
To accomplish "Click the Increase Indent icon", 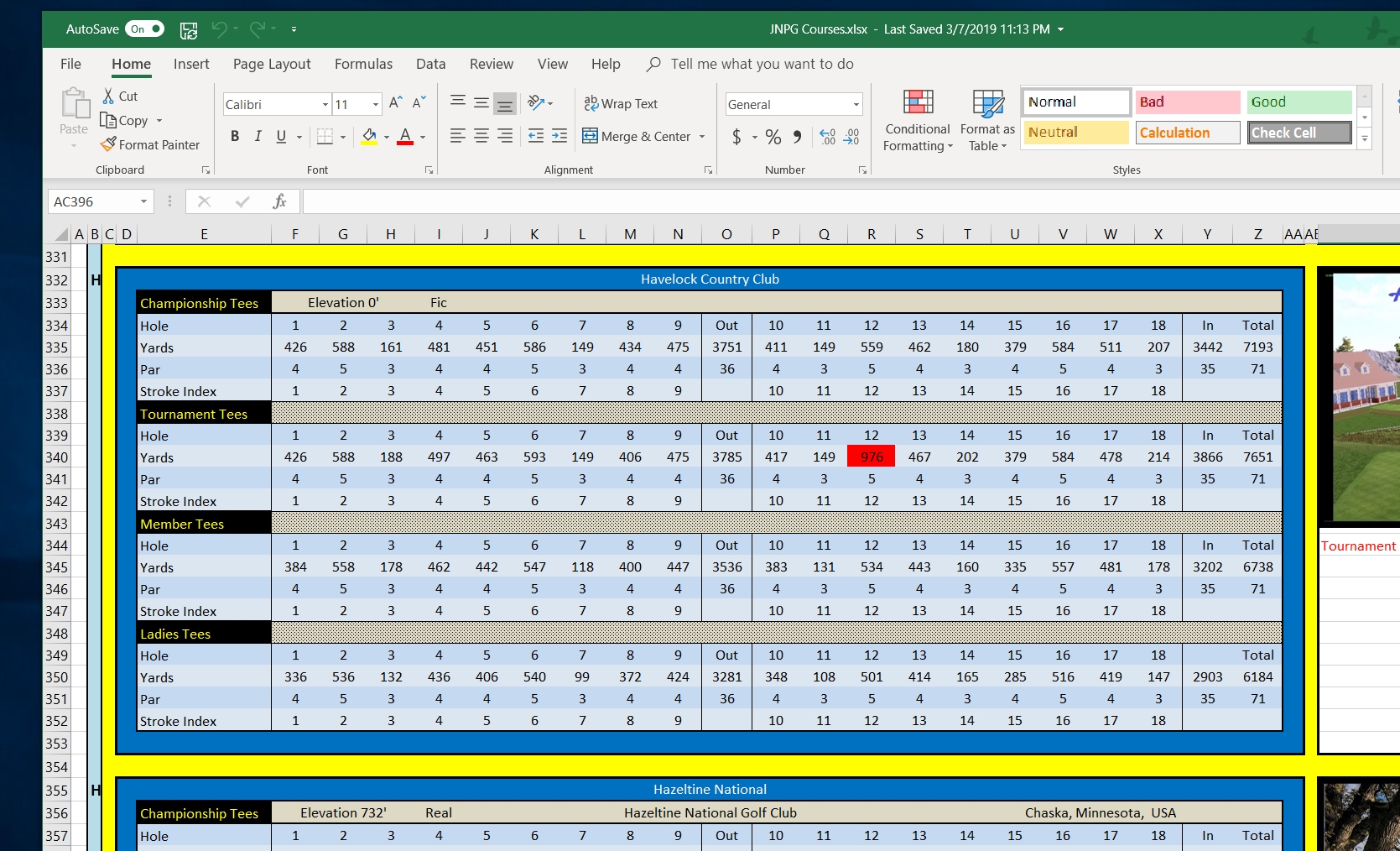I will (559, 136).
